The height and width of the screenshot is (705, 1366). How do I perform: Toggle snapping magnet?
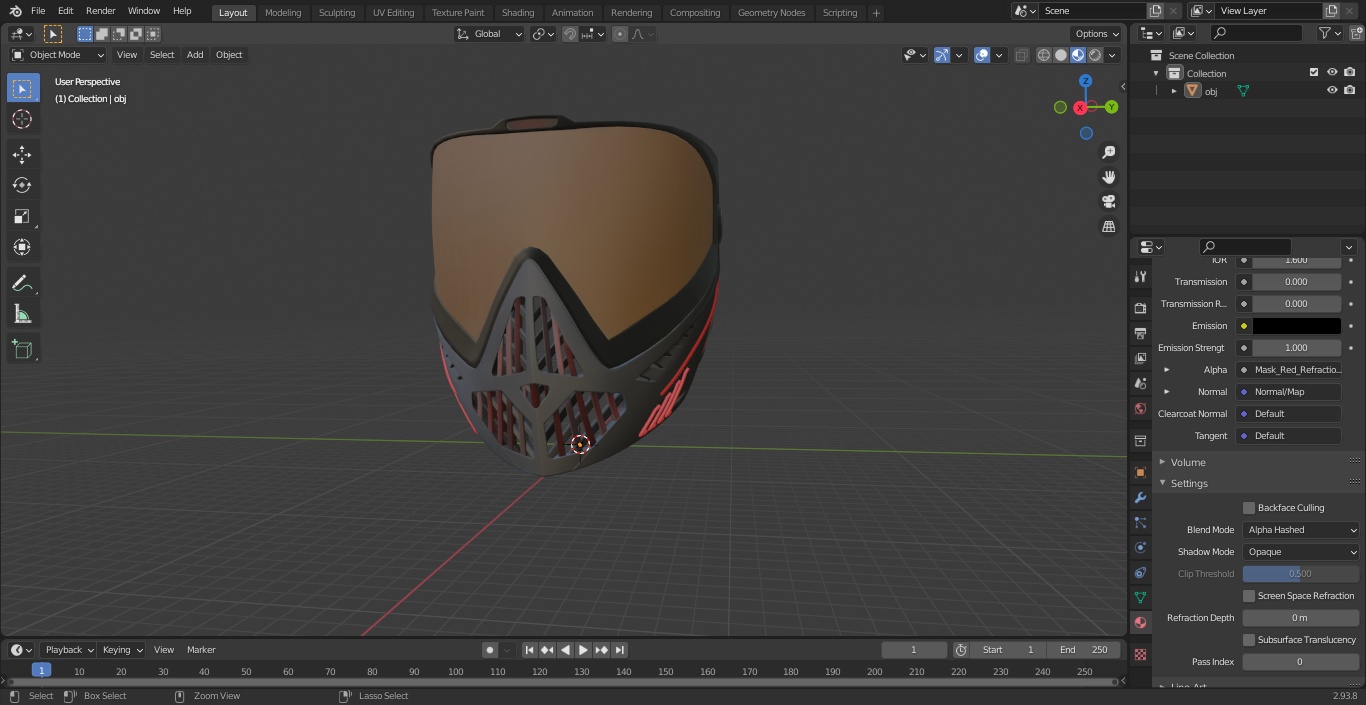(570, 34)
